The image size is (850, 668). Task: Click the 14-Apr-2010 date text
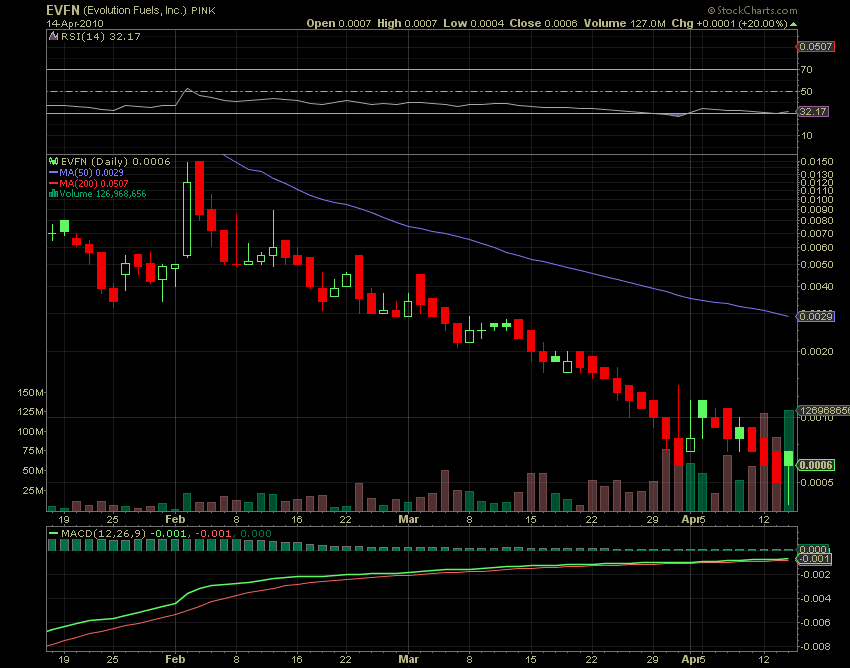point(75,24)
